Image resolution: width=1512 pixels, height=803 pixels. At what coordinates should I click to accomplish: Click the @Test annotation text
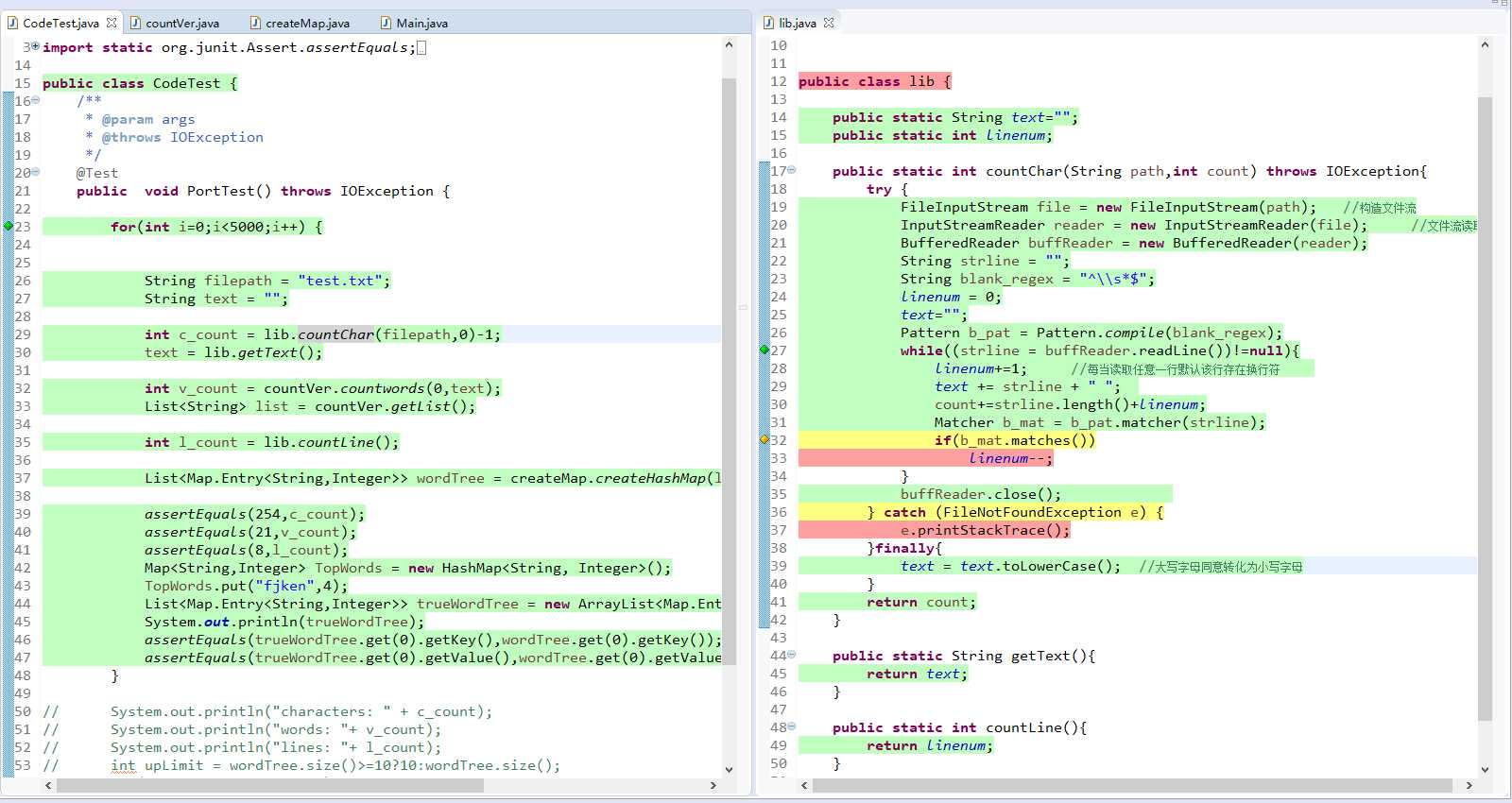click(97, 173)
